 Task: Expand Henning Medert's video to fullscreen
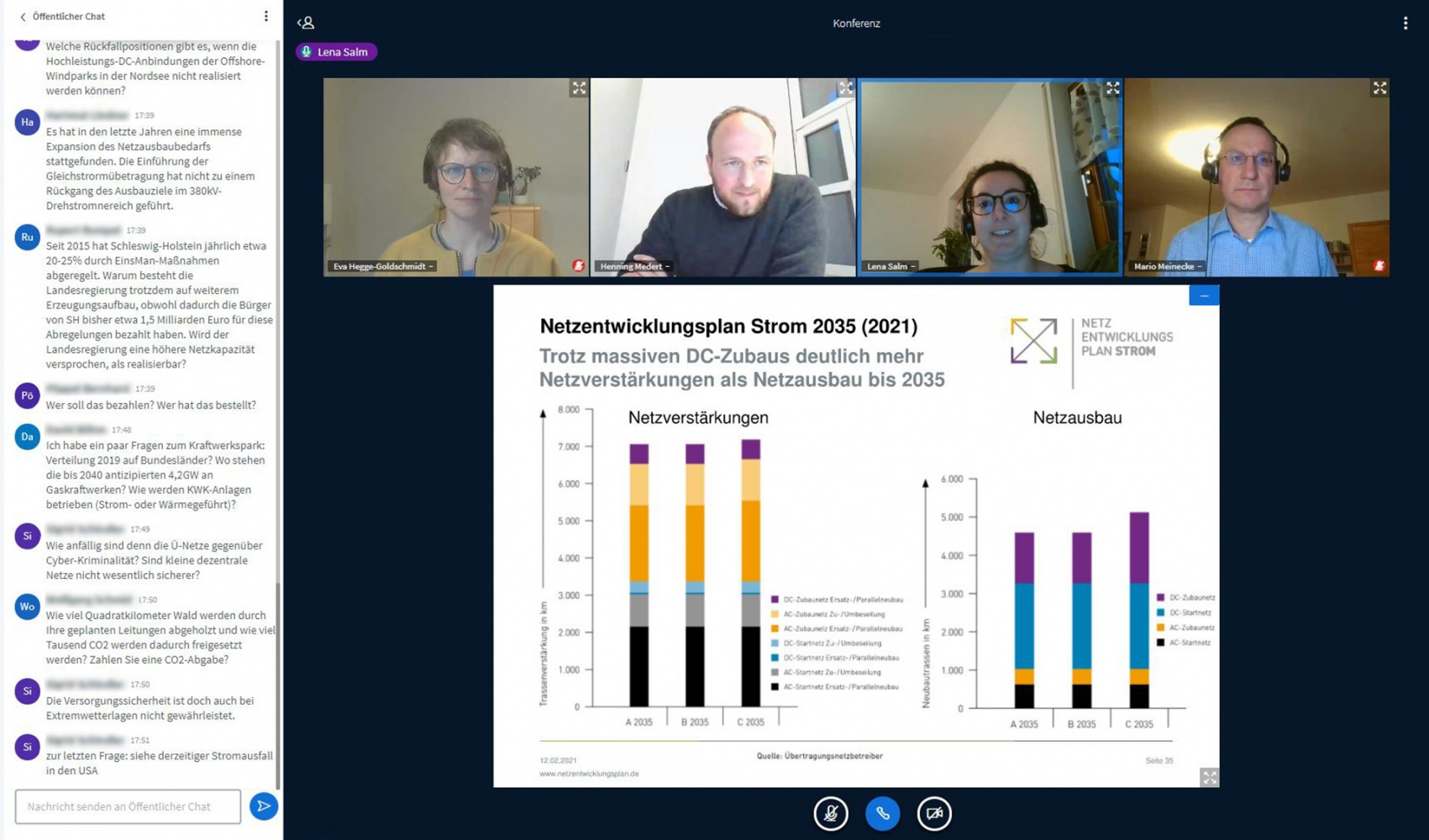[x=845, y=88]
